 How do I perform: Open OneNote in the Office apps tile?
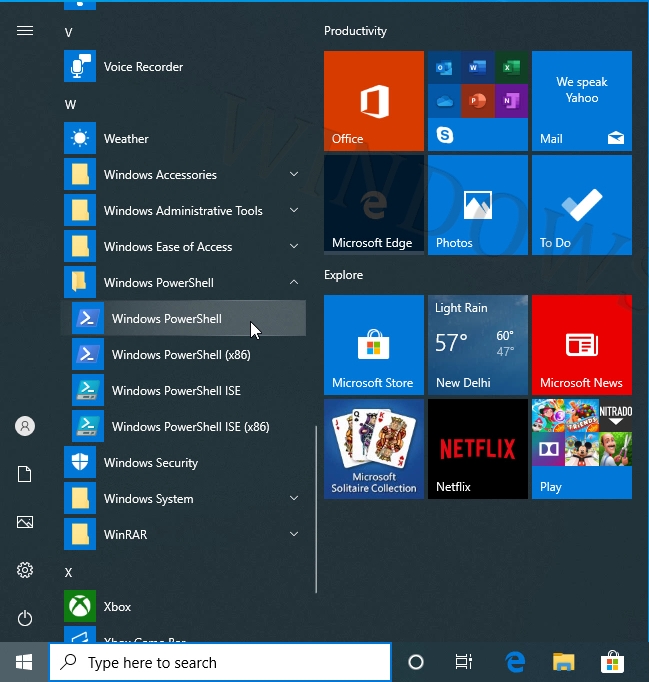511,101
